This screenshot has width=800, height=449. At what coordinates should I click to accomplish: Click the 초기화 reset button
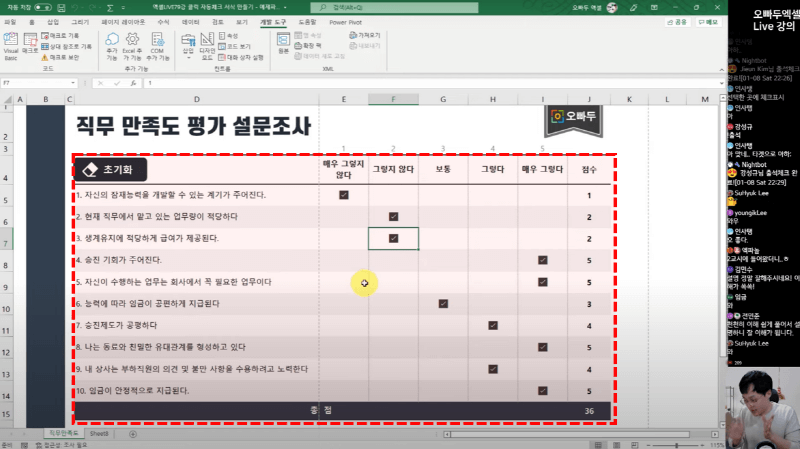(111, 169)
